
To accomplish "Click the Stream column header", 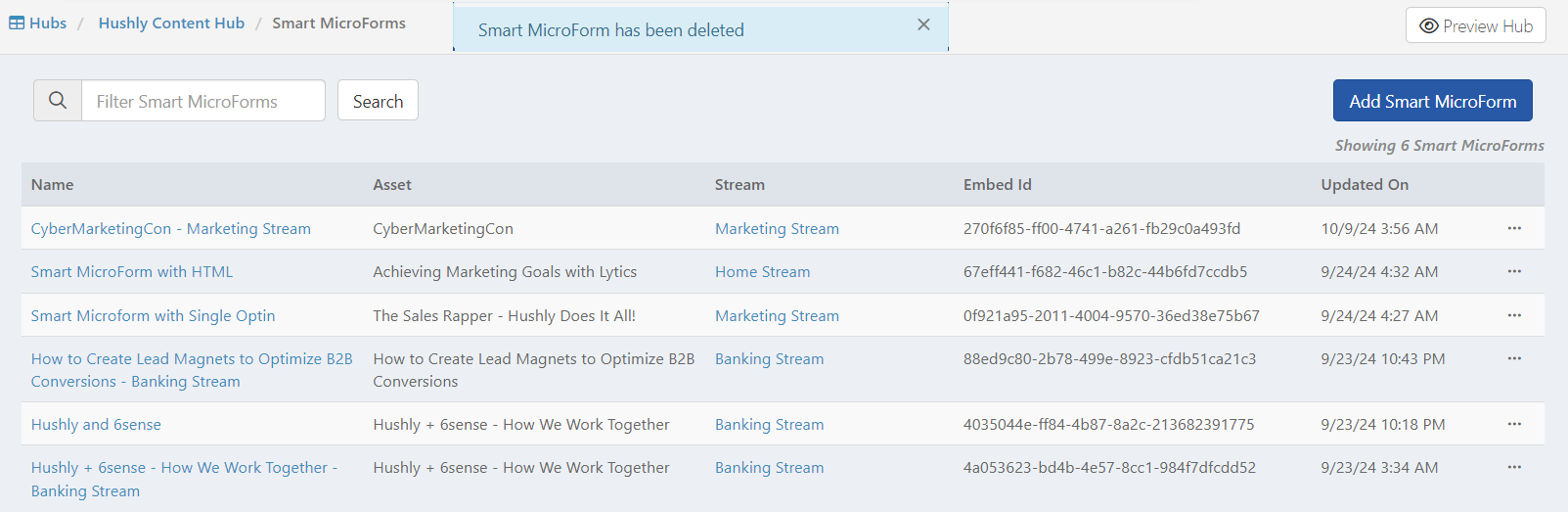I will point(739,185).
